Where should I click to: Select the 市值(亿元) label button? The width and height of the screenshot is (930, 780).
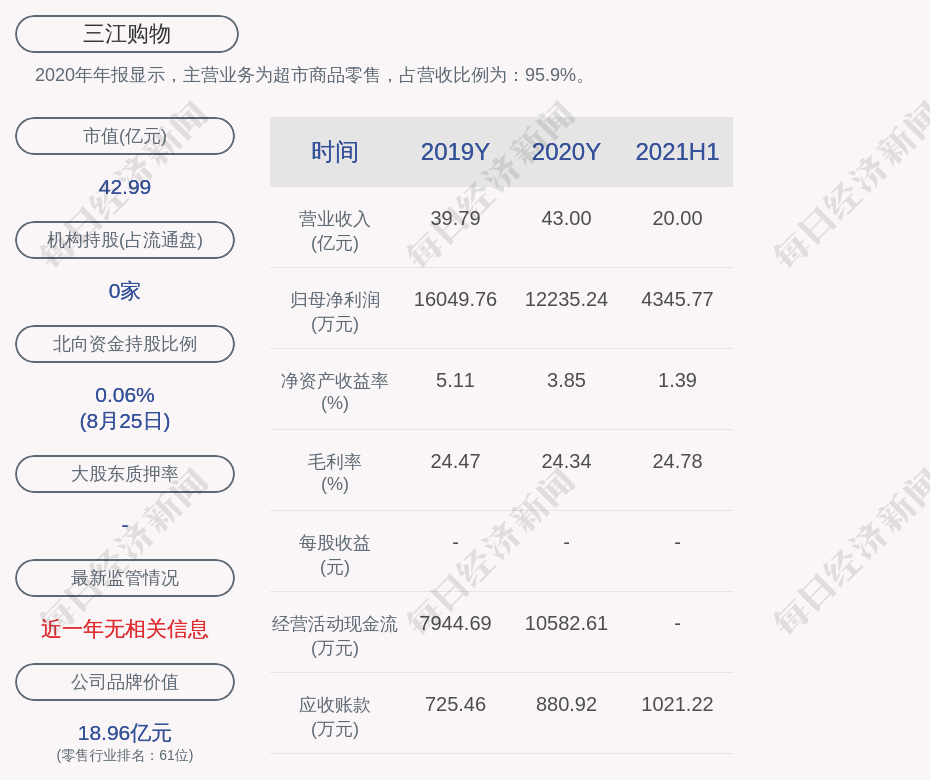125,136
